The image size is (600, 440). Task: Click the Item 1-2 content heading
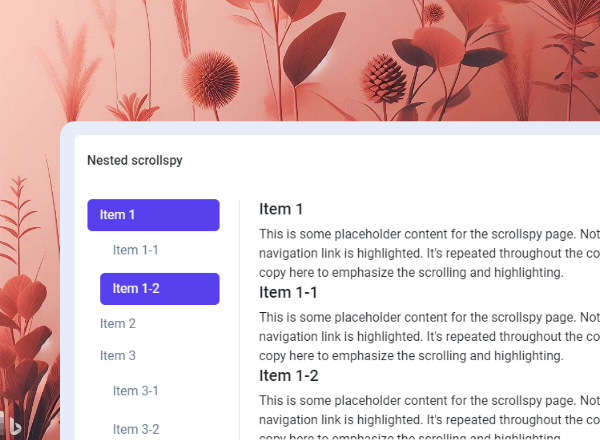click(x=289, y=375)
